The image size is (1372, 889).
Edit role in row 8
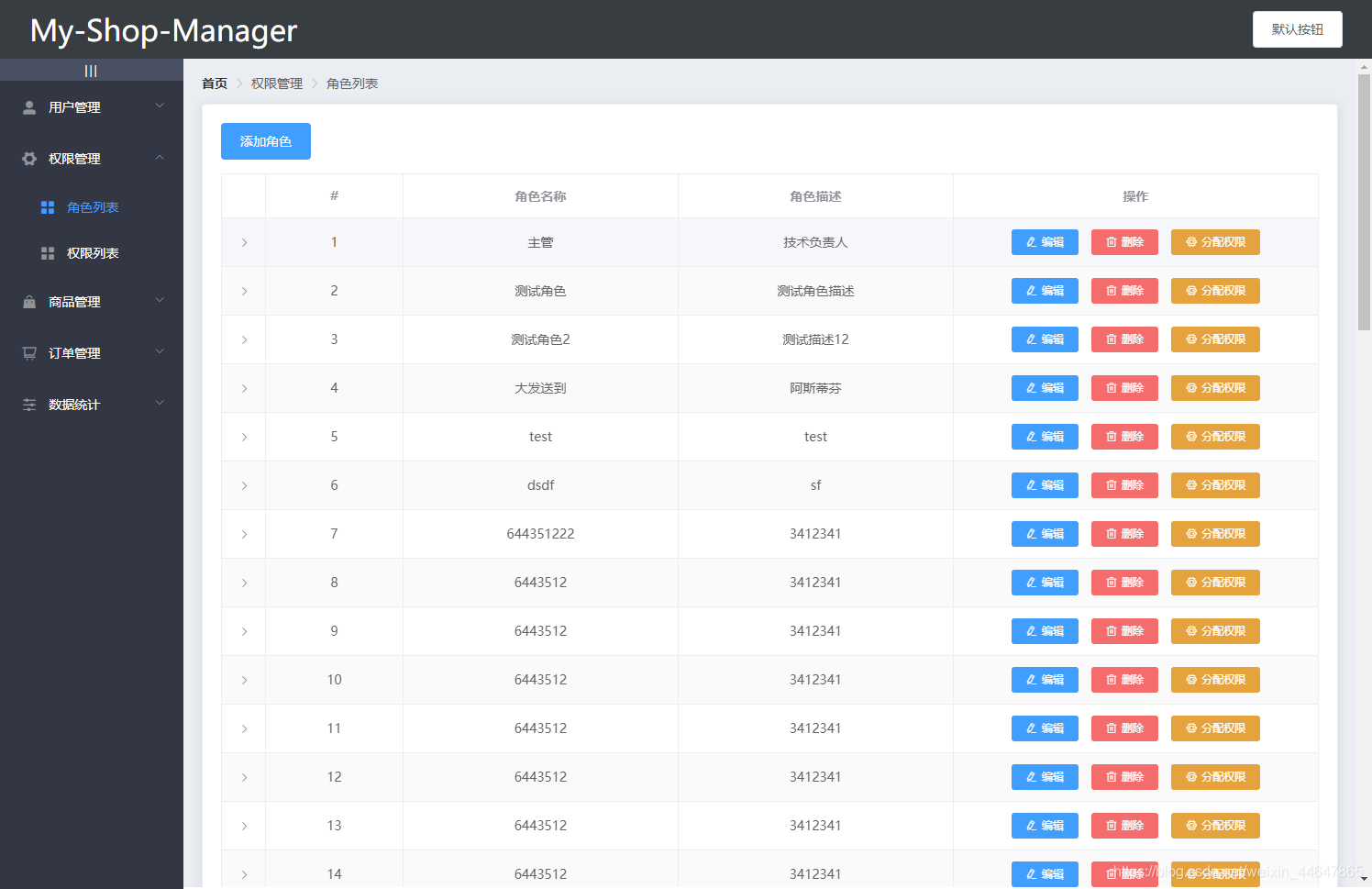click(x=1045, y=583)
